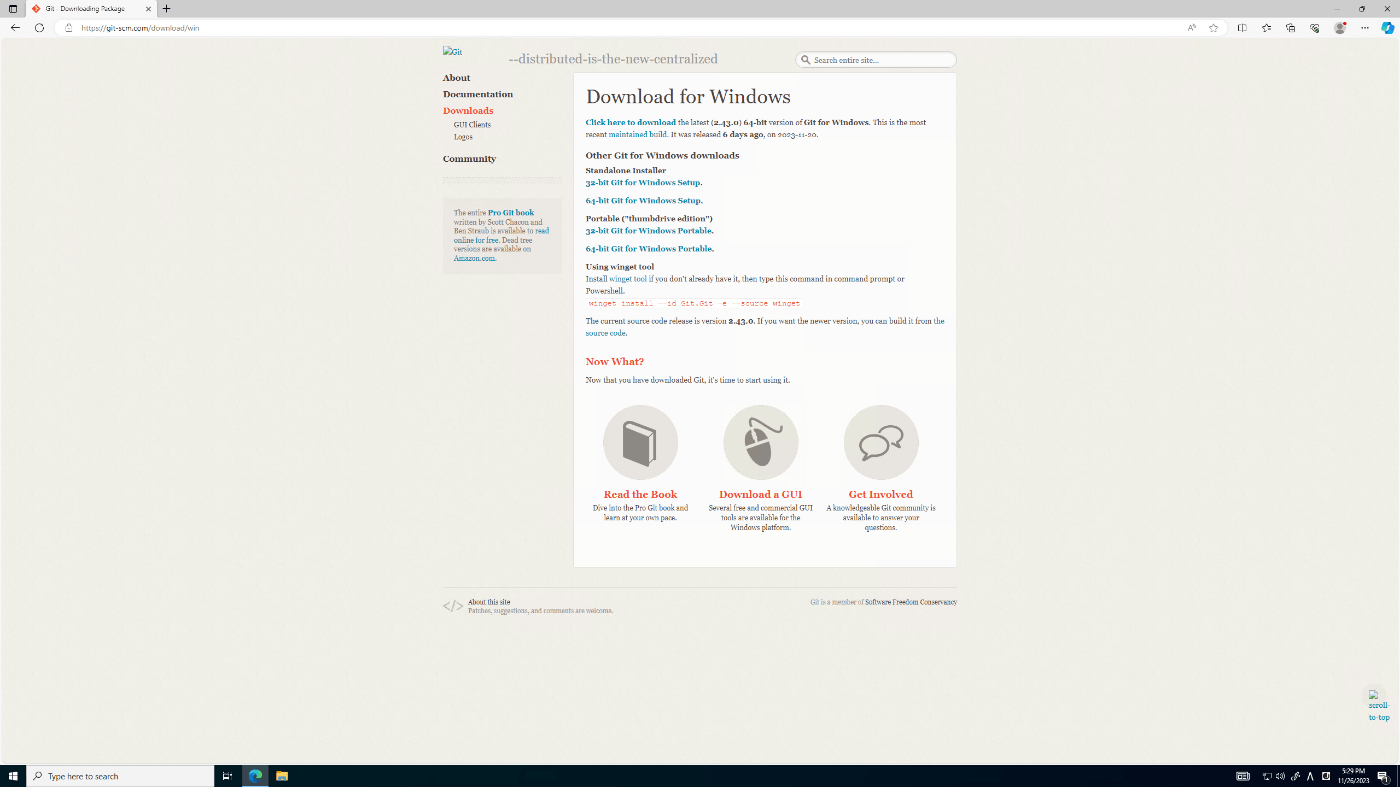
Task: Click the winget install command text
Action: 694,303
